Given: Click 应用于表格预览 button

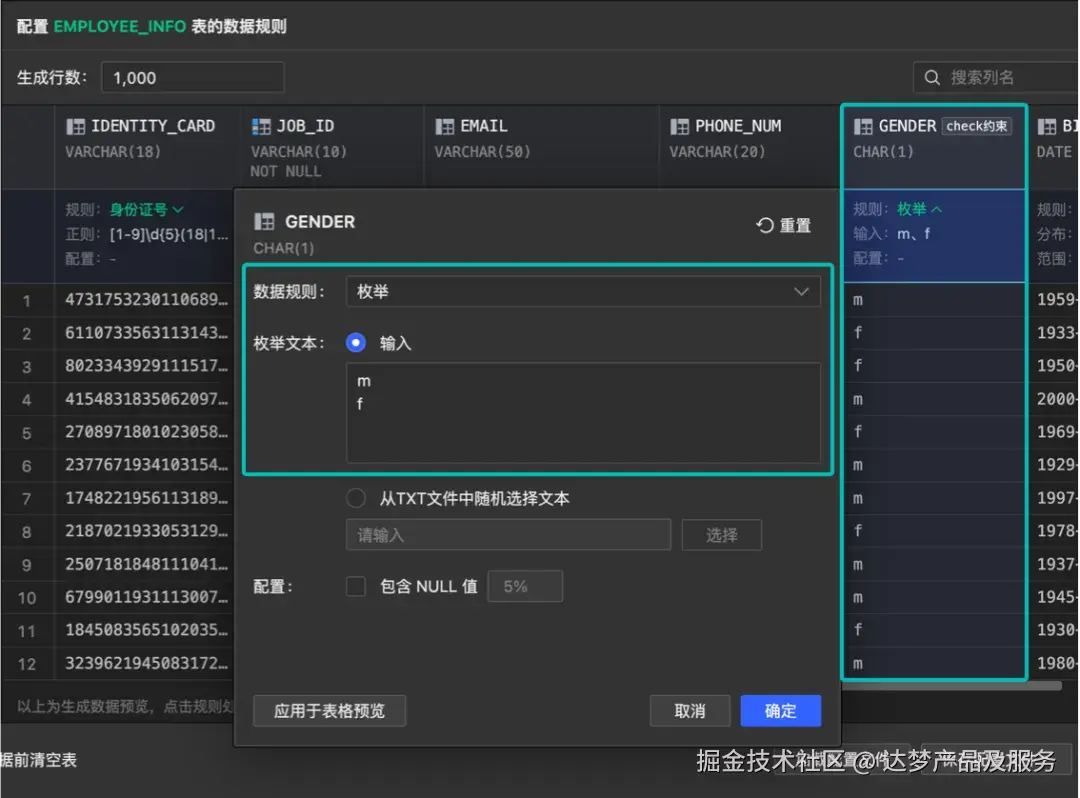Looking at the screenshot, I should (x=329, y=711).
